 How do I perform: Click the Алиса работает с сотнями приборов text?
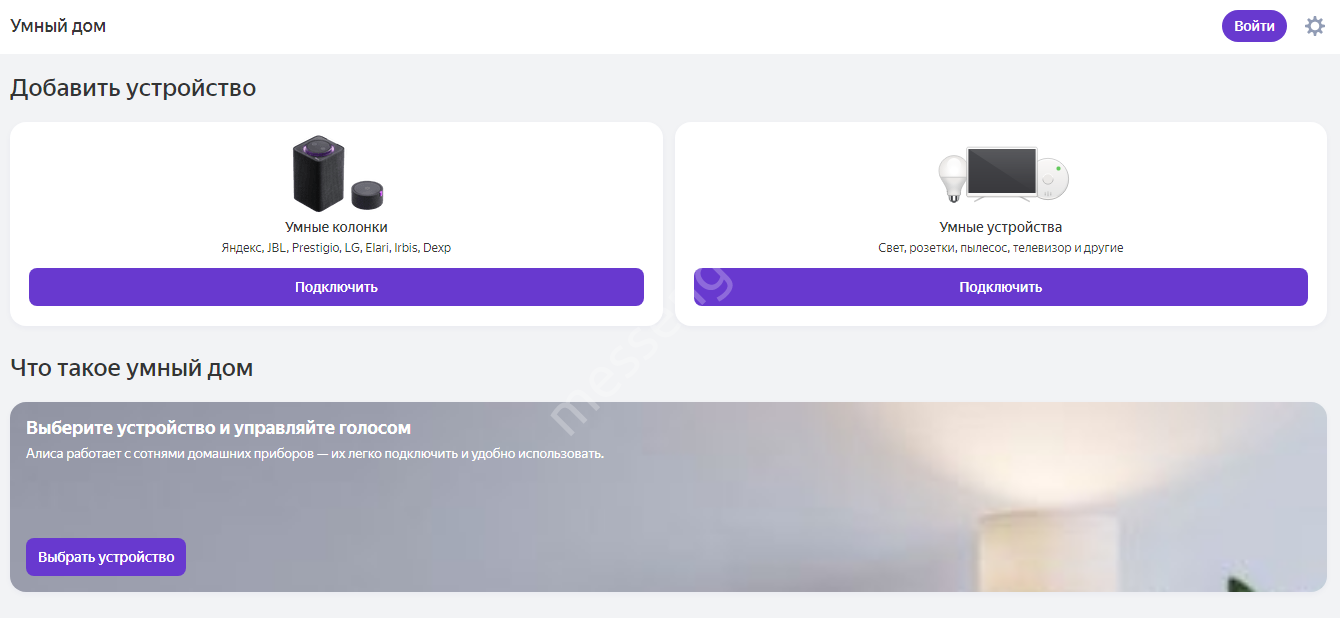315,454
